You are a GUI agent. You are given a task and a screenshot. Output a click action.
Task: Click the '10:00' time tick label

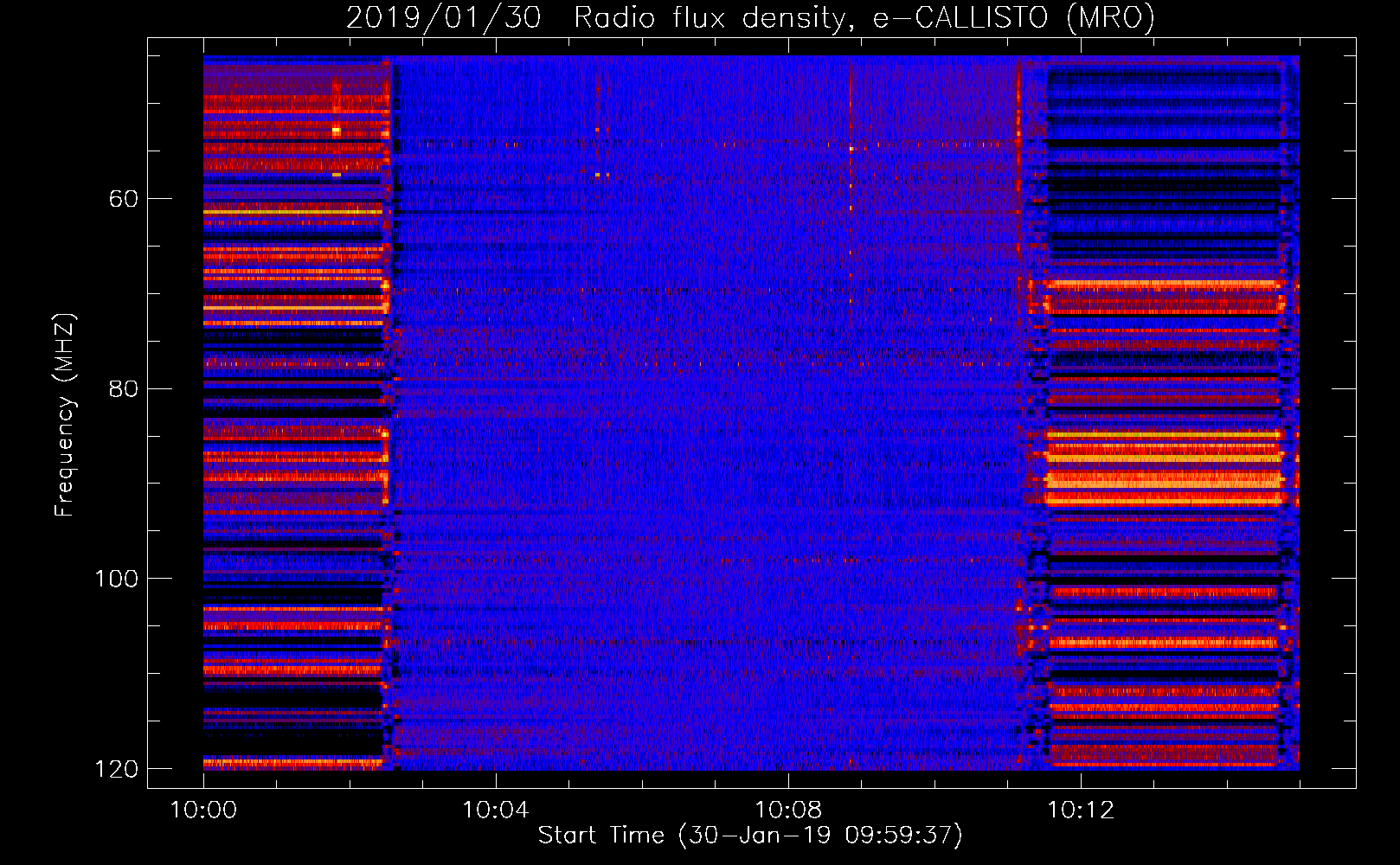(x=203, y=811)
